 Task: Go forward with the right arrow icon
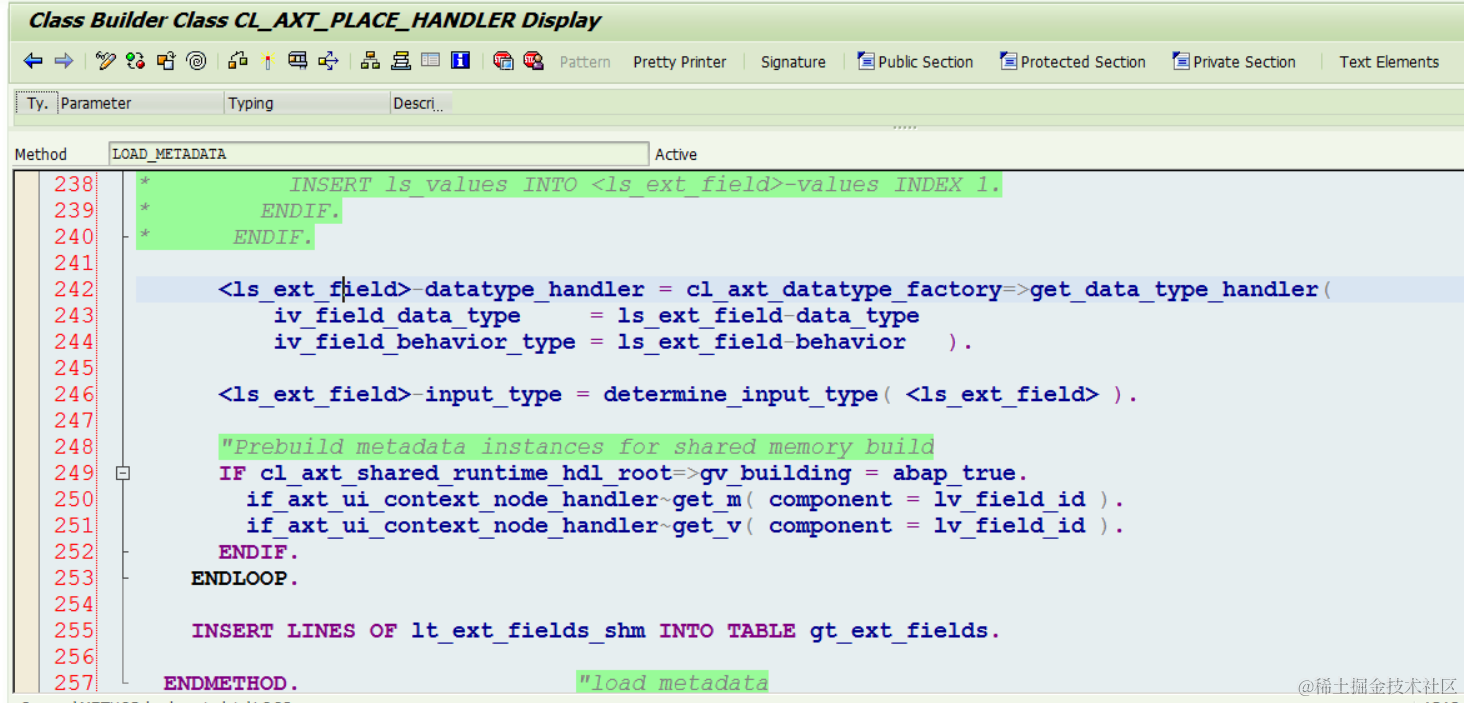click(x=64, y=62)
